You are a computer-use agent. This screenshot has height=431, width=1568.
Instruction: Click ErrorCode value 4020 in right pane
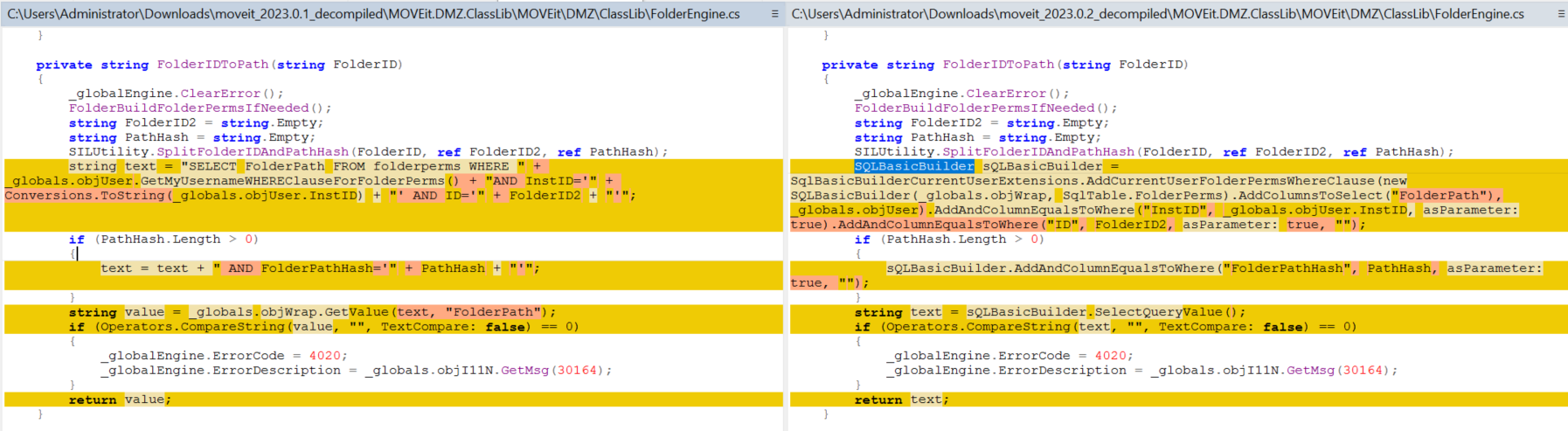(1110, 356)
